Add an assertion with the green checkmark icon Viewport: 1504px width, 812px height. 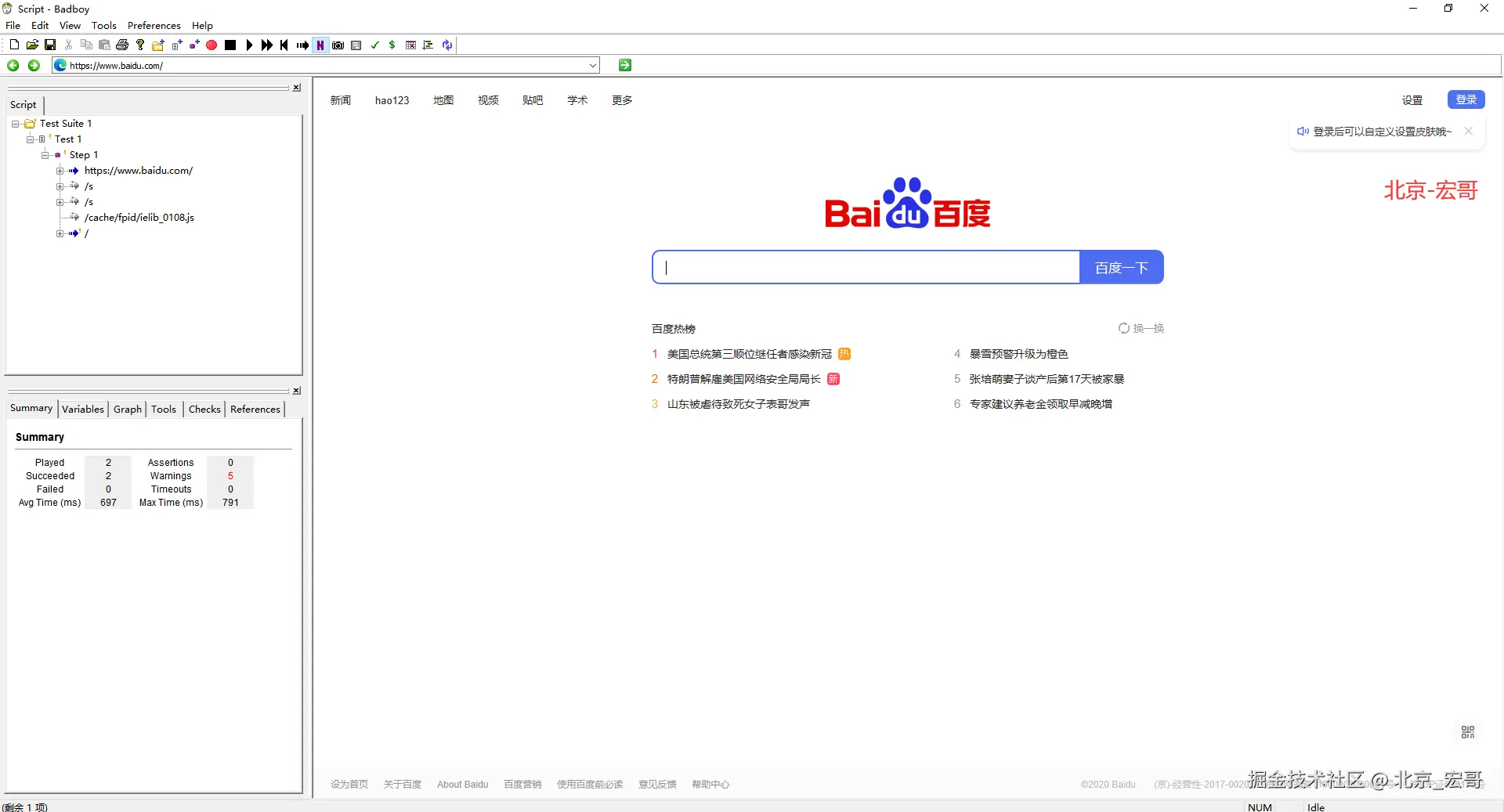[374, 45]
